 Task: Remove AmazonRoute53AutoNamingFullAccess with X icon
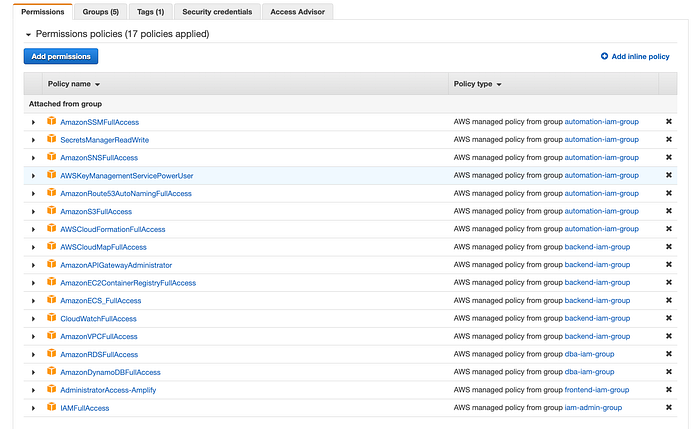[x=669, y=193]
